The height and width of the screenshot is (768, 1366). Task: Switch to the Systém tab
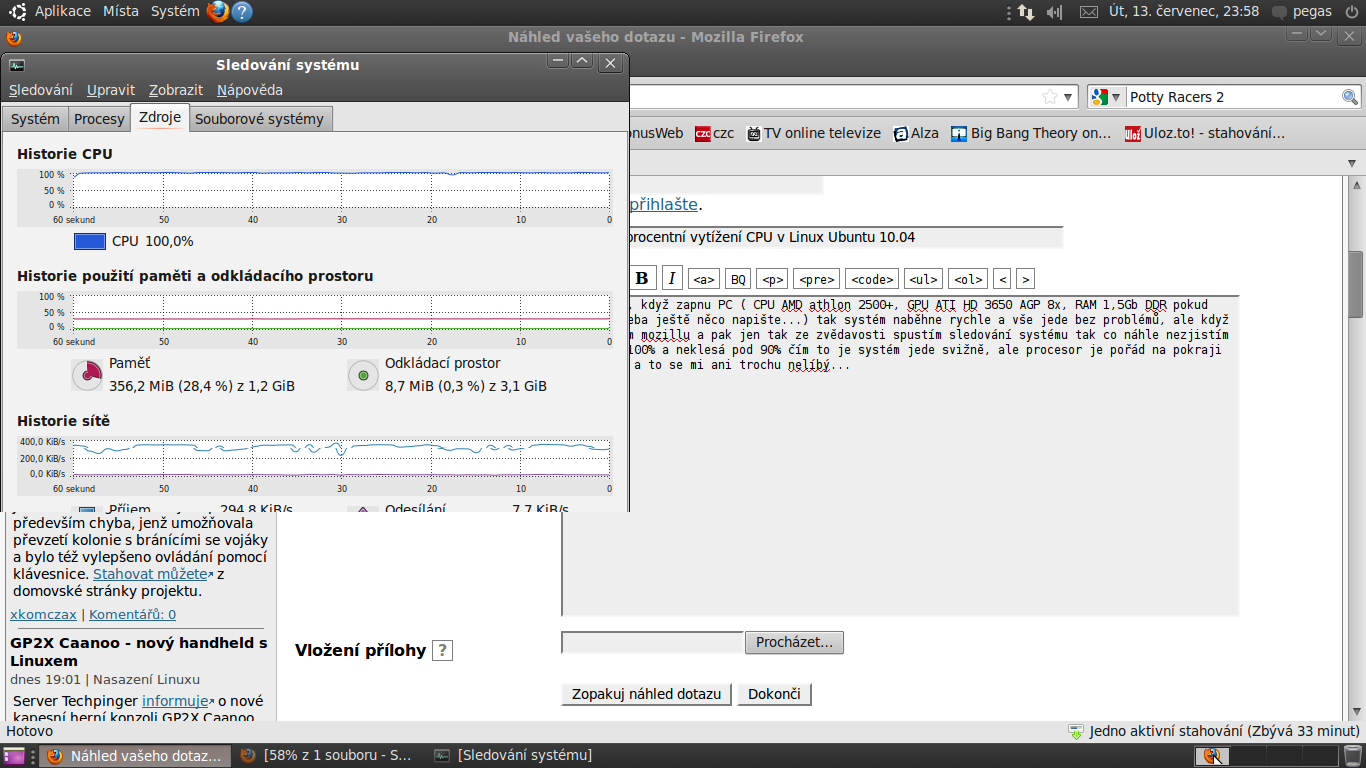click(35, 119)
